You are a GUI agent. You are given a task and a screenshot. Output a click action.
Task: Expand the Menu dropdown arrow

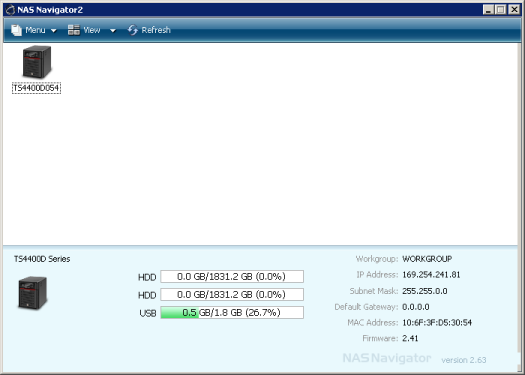pos(54,31)
